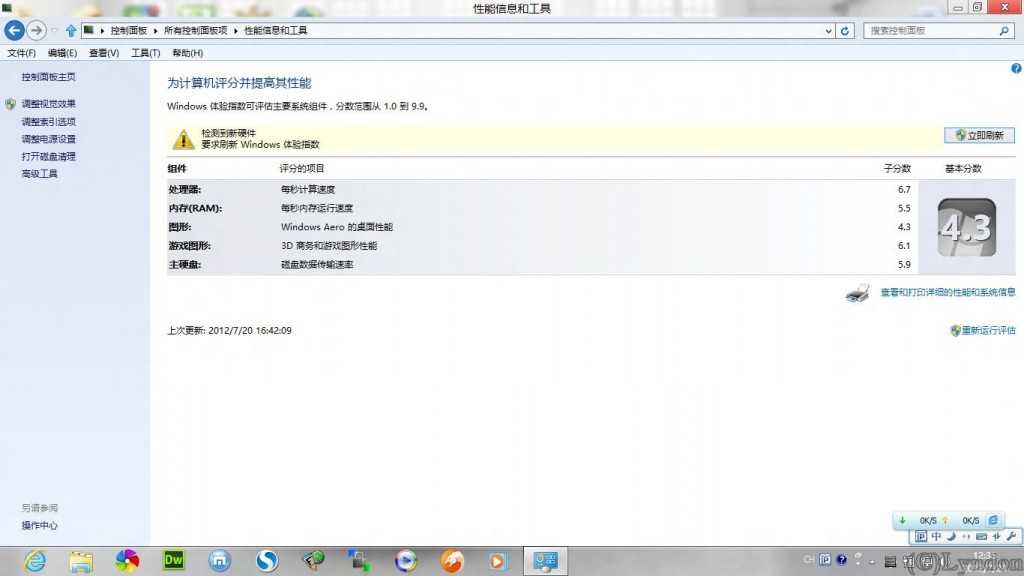The image size is (1024, 576).
Task: Click the printer icon for detailed report
Action: point(857,293)
